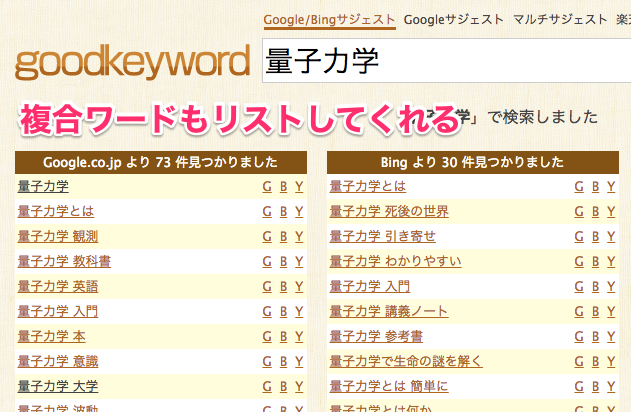Click G for 量子力学 英語 row
The image size is (631, 412).
[267, 286]
